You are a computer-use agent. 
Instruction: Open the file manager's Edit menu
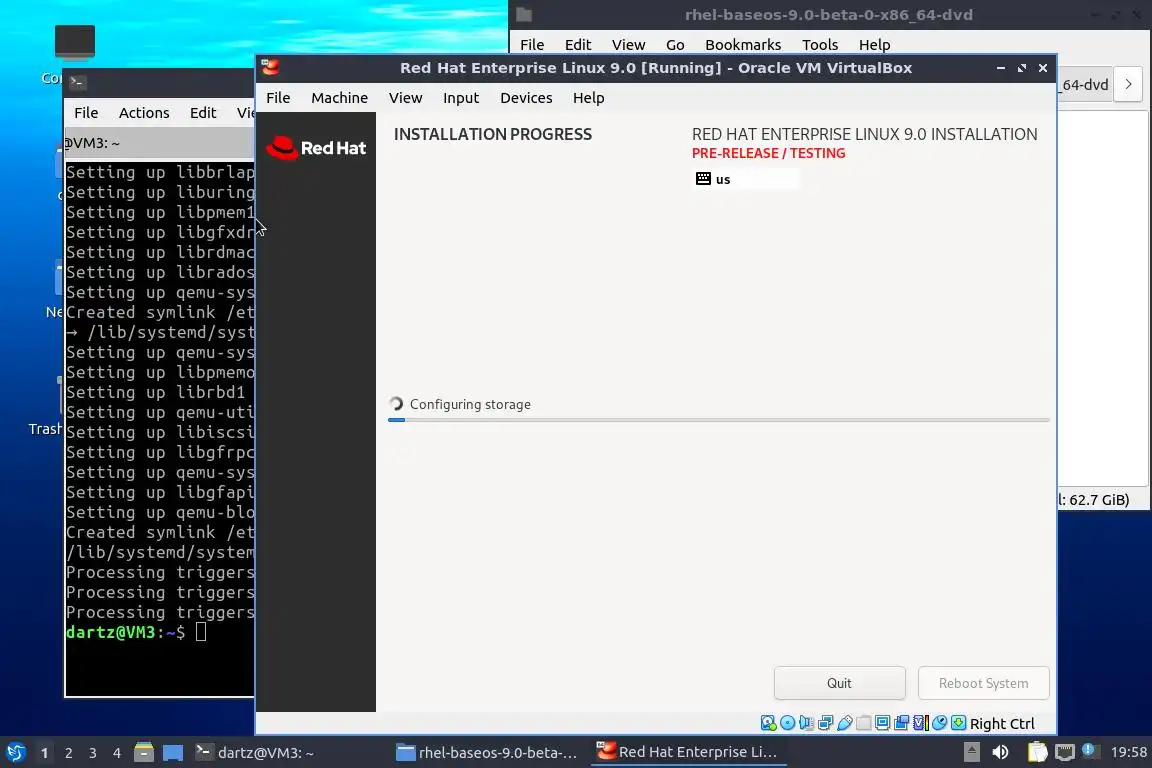(x=577, y=45)
